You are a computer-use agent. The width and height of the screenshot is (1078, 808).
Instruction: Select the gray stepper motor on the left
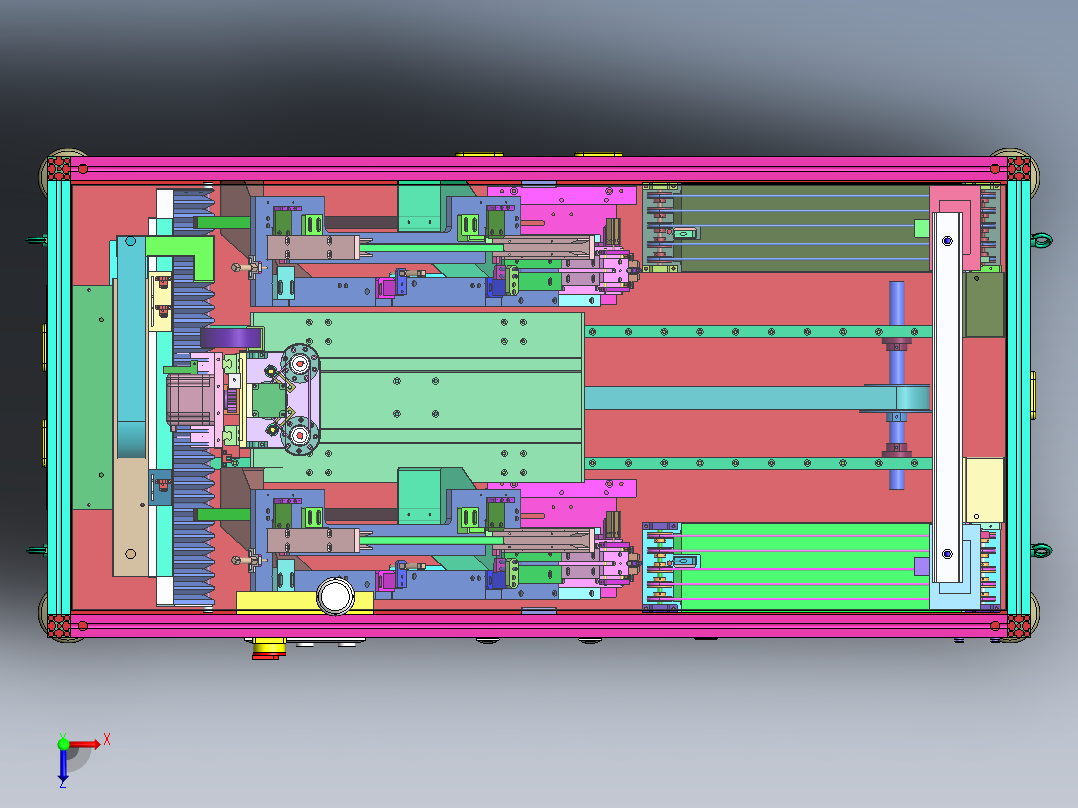click(x=188, y=399)
